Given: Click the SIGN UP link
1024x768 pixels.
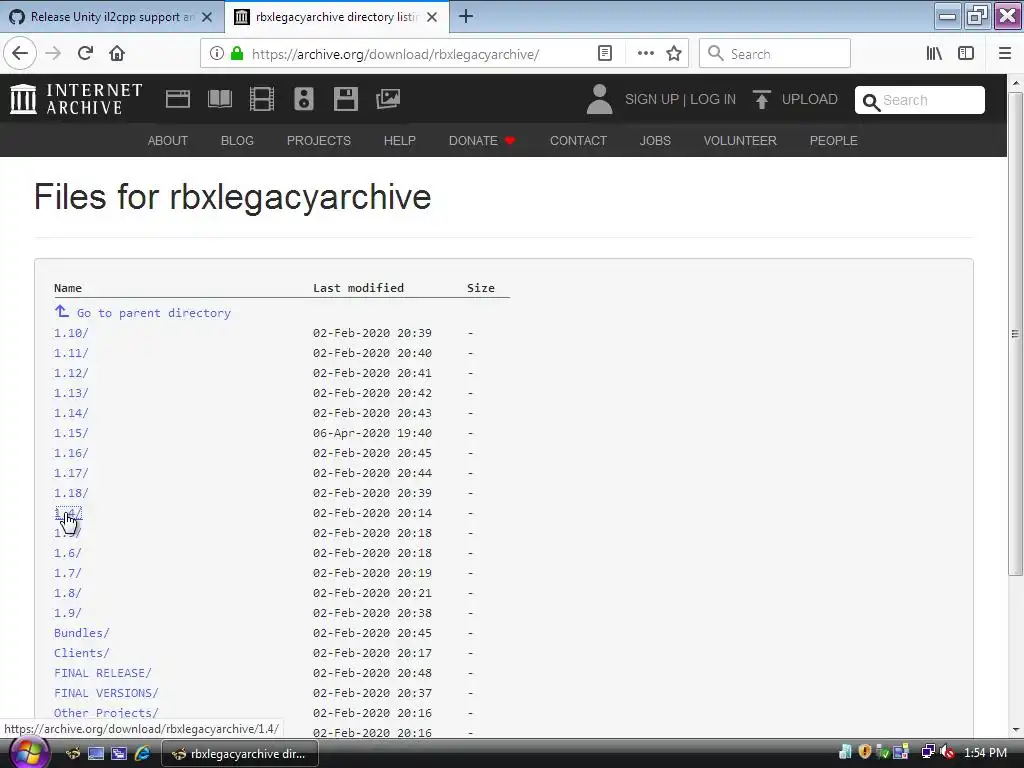Looking at the screenshot, I should [x=652, y=99].
